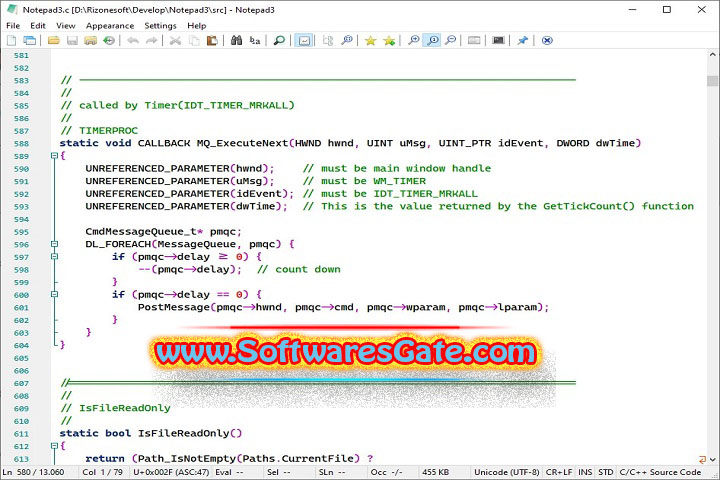Undo the last edit with the left arrow icon
Viewport: 720px width, 480px height.
point(133,41)
